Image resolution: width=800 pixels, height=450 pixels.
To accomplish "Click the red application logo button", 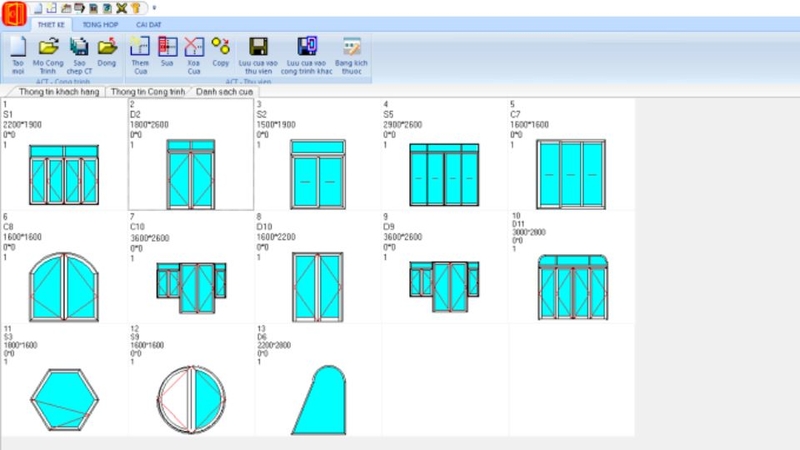I will click(x=14, y=14).
